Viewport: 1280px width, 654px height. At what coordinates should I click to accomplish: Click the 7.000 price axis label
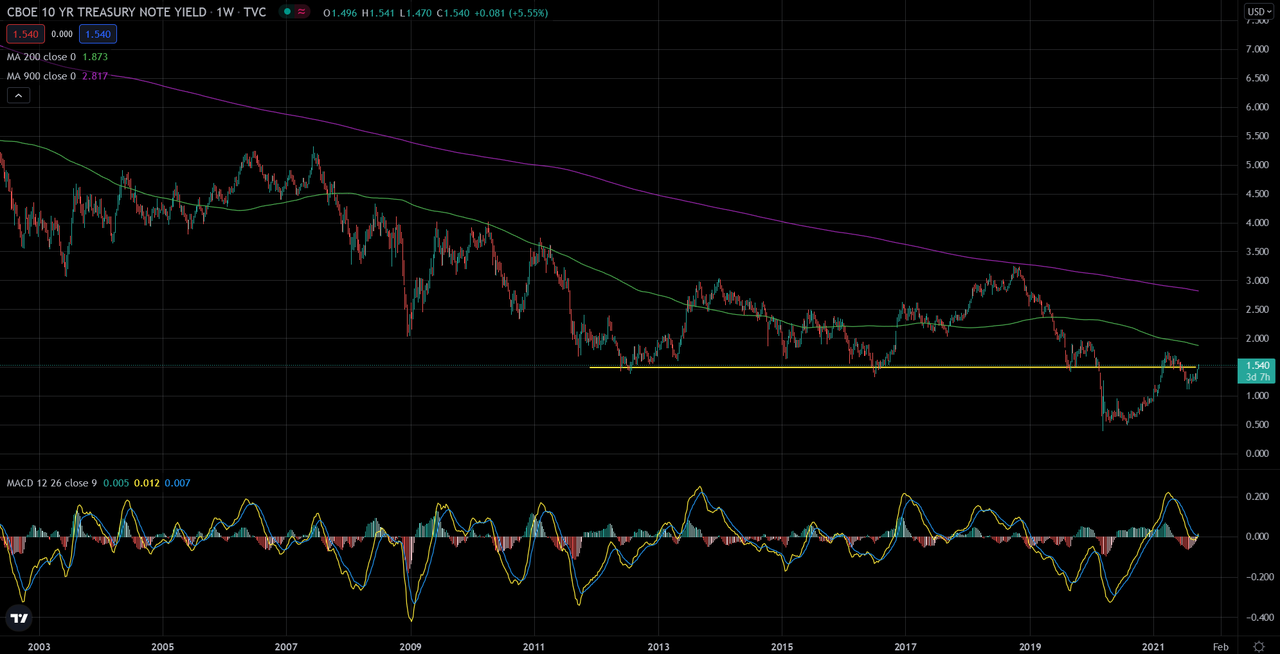coord(1256,49)
